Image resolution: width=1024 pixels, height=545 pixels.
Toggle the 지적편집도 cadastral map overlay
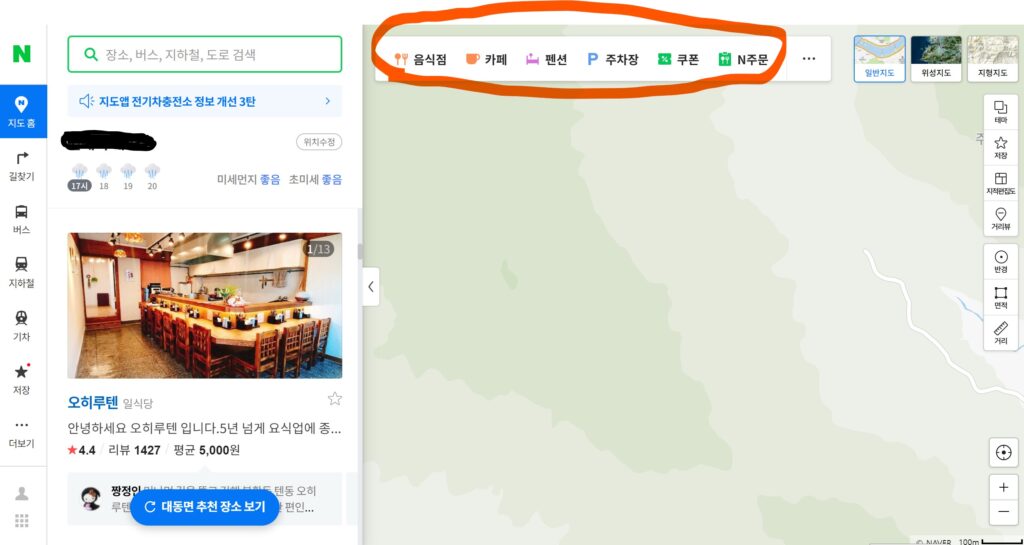(x=1000, y=183)
